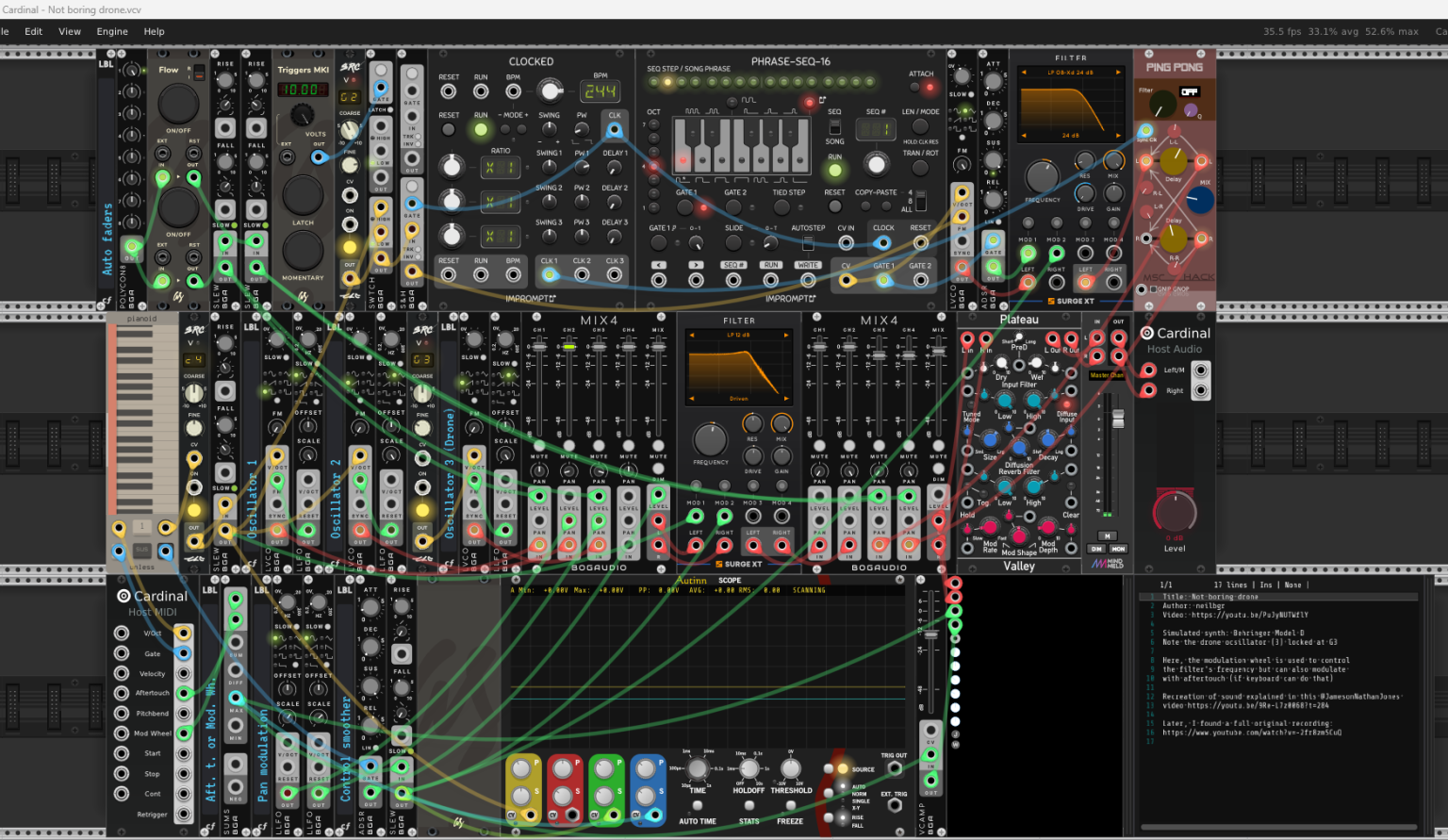Flip the 4/8/ALL copy-paste switch
The image size is (1448, 840).
point(920,201)
